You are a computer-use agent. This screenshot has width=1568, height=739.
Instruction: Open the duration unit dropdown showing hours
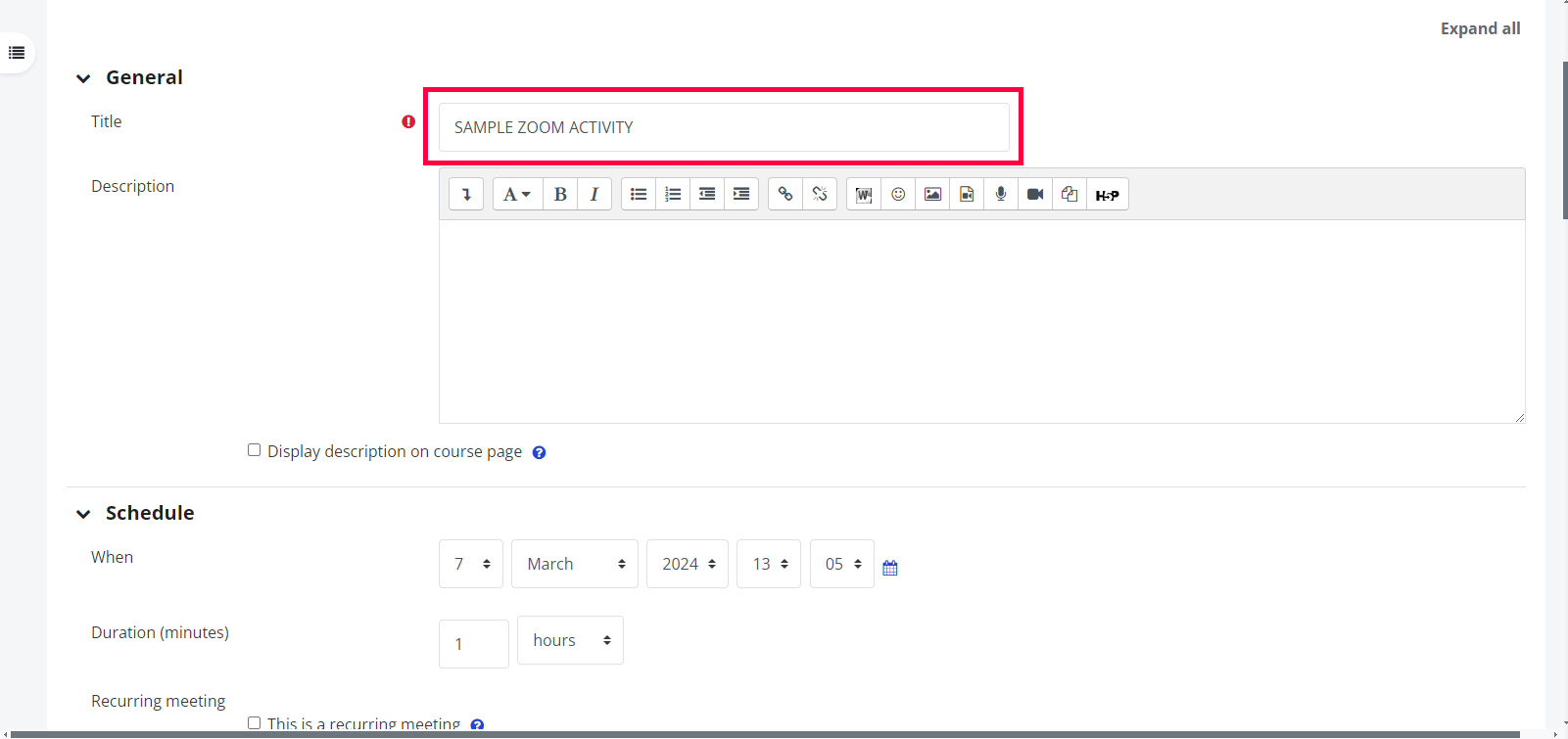pyautogui.click(x=570, y=640)
